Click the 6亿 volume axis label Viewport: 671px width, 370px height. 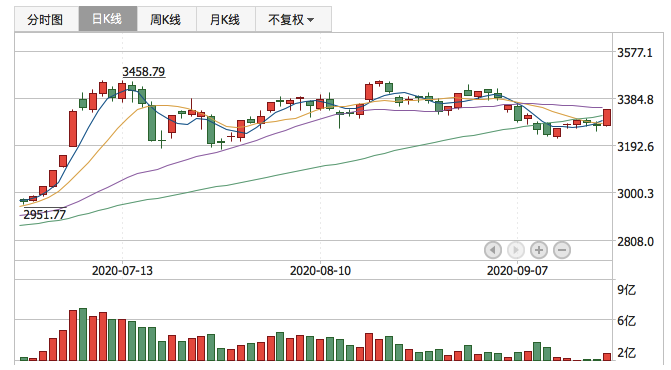point(626,321)
